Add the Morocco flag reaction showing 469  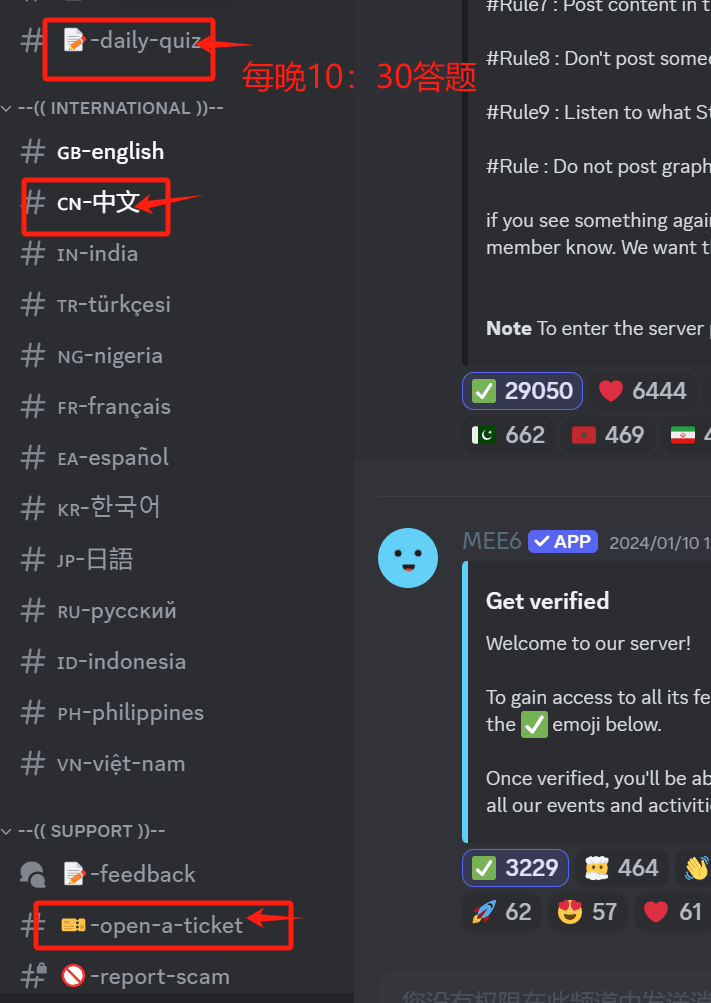pos(607,435)
